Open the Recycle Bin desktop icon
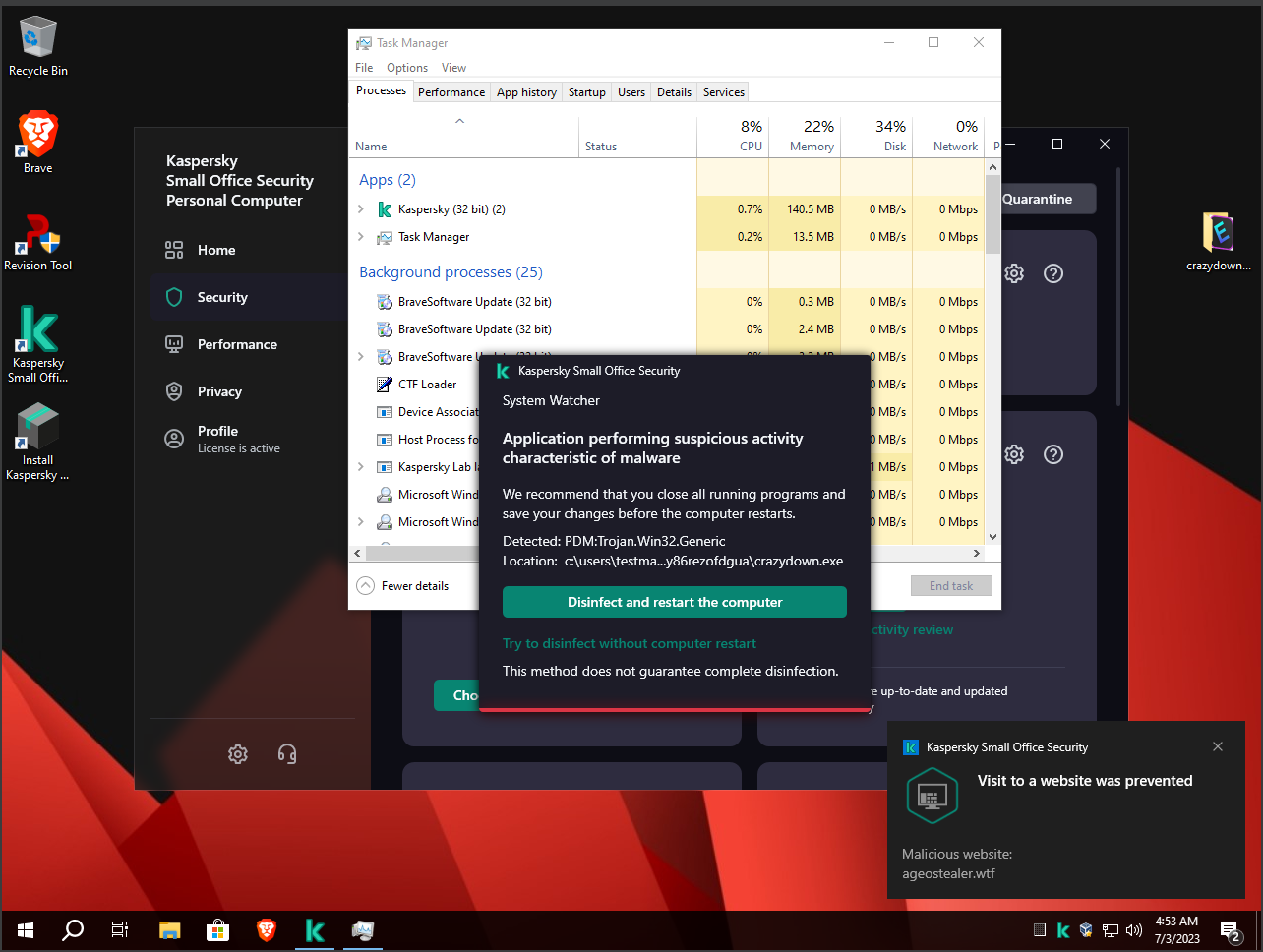Viewport: 1263px width, 952px height. click(37, 46)
